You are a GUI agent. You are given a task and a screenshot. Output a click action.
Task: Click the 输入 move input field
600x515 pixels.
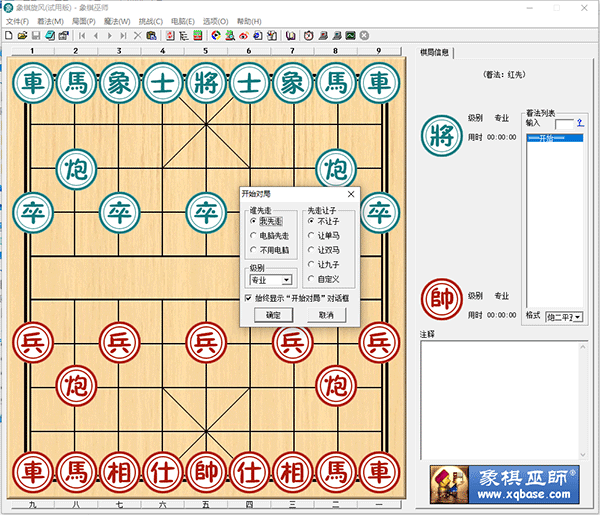click(x=564, y=124)
